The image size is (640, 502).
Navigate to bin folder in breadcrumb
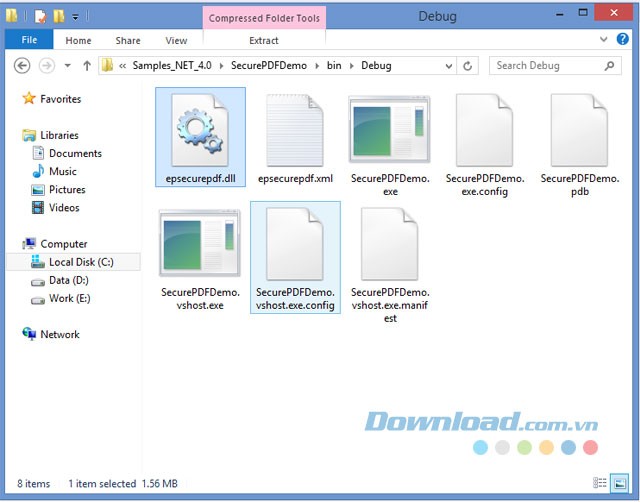(334, 66)
